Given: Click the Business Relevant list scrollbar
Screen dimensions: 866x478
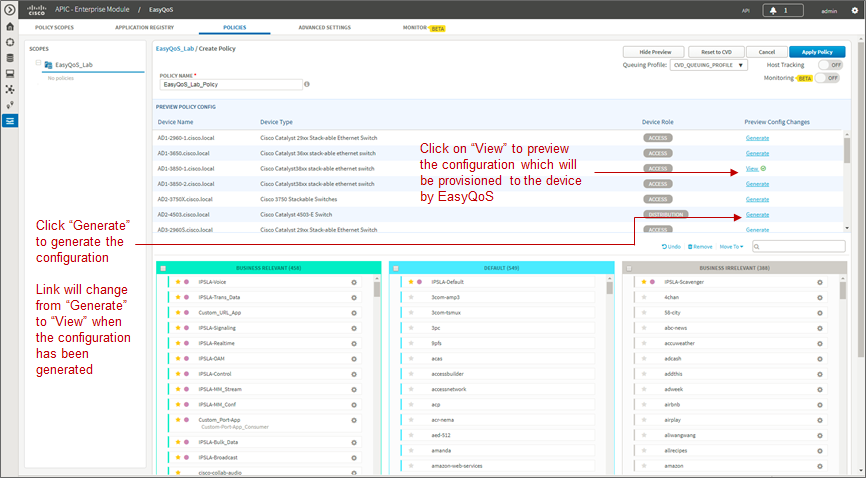Looking at the screenshot, I should [x=377, y=290].
